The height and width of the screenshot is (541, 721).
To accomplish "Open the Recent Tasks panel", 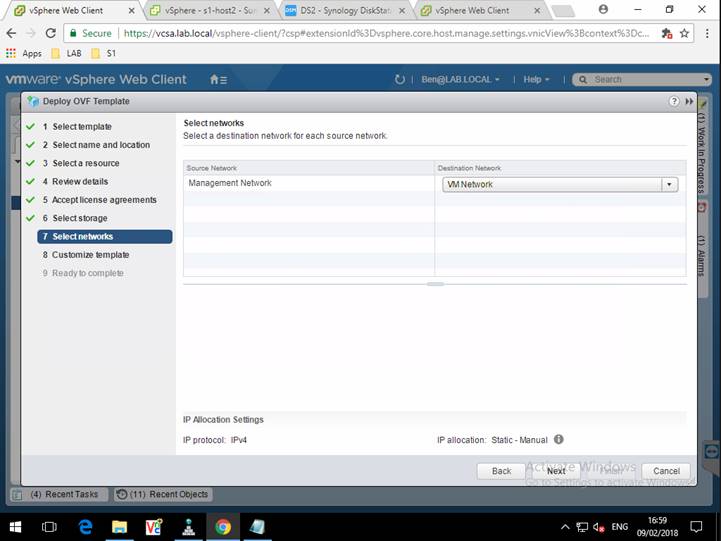I will pos(59,494).
